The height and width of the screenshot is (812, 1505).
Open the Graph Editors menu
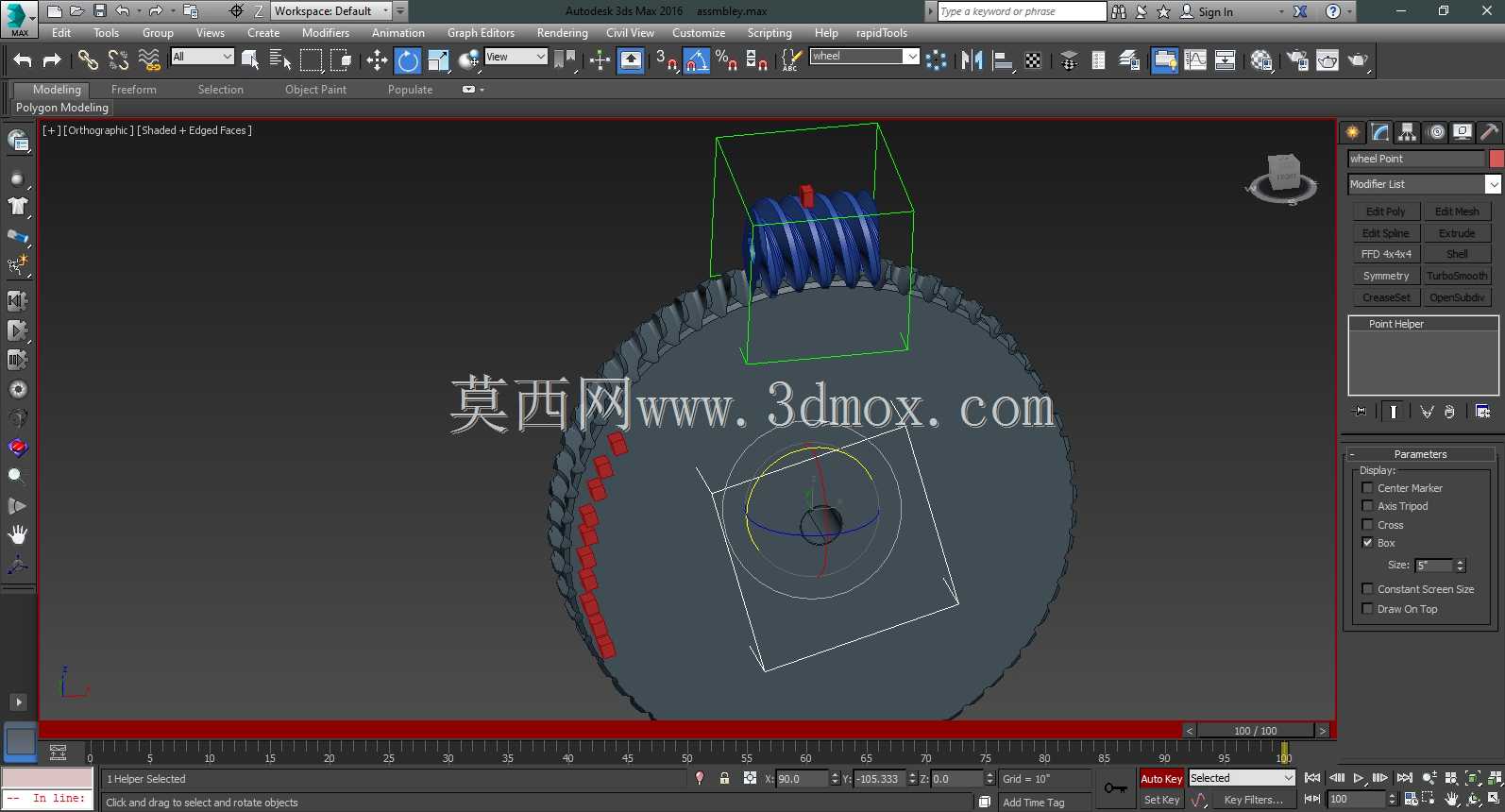click(481, 33)
